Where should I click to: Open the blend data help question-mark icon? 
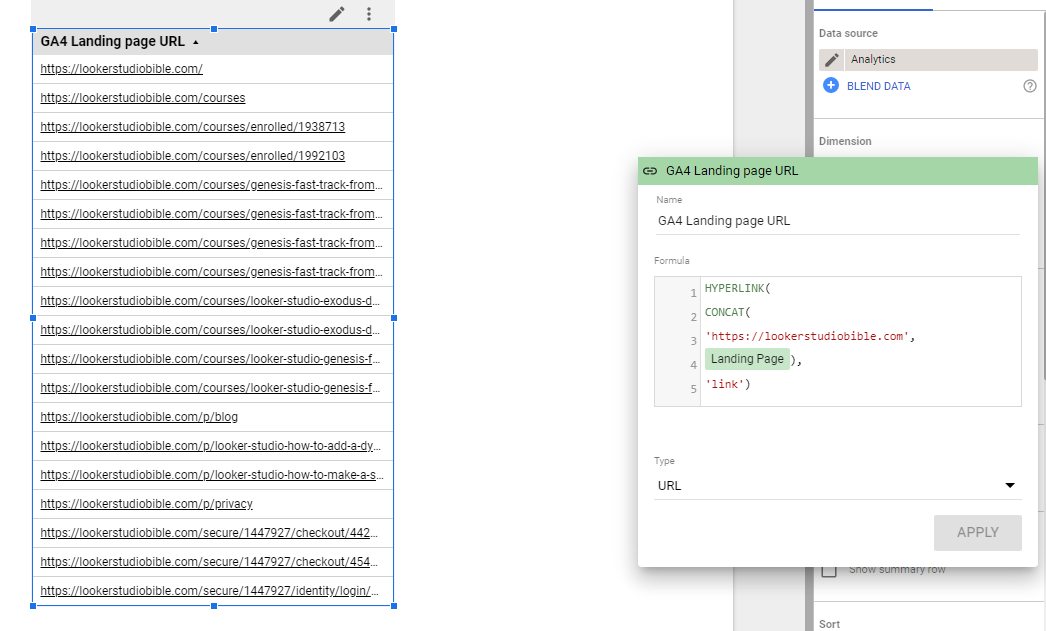[x=1030, y=86]
